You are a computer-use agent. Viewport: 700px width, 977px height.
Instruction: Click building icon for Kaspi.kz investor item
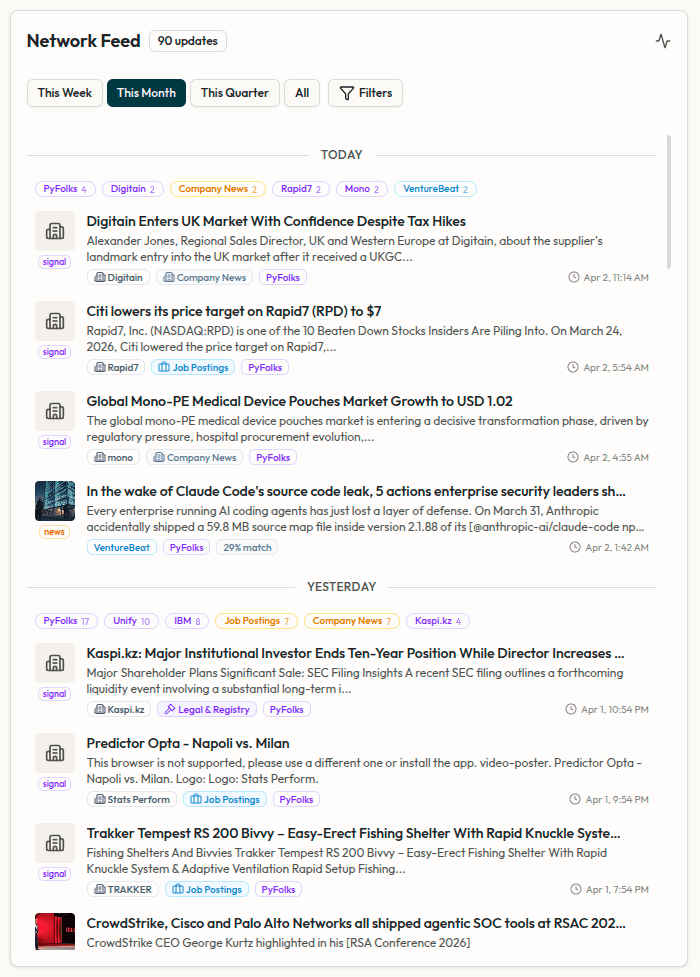coord(55,663)
